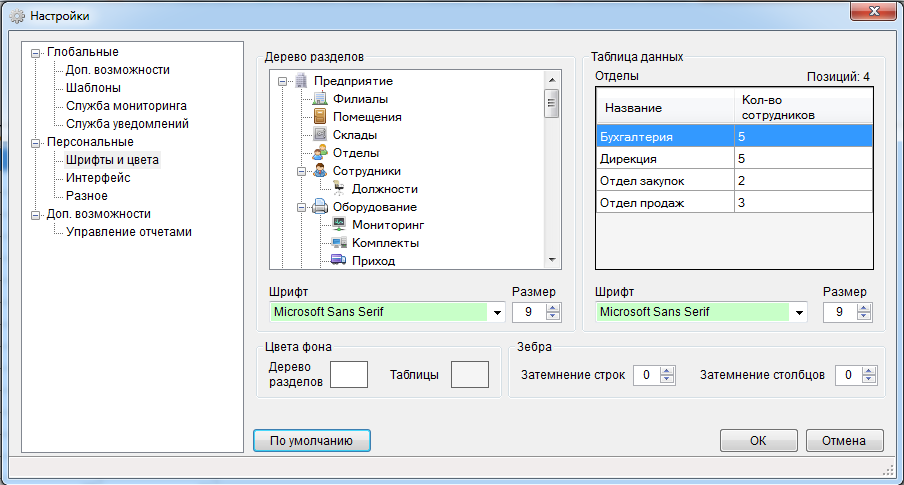Confirm settings with the OK button
The width and height of the screenshot is (904, 485).
[759, 441]
